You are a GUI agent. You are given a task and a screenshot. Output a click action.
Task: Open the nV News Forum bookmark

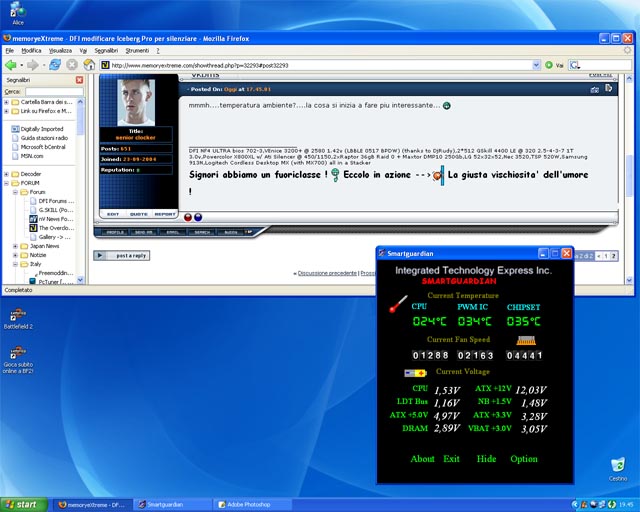[52, 219]
